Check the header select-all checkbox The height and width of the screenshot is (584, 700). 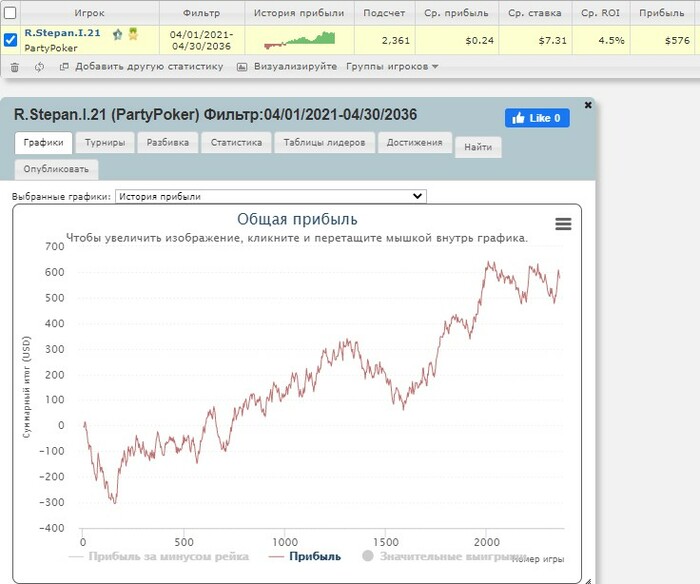tap(10, 13)
